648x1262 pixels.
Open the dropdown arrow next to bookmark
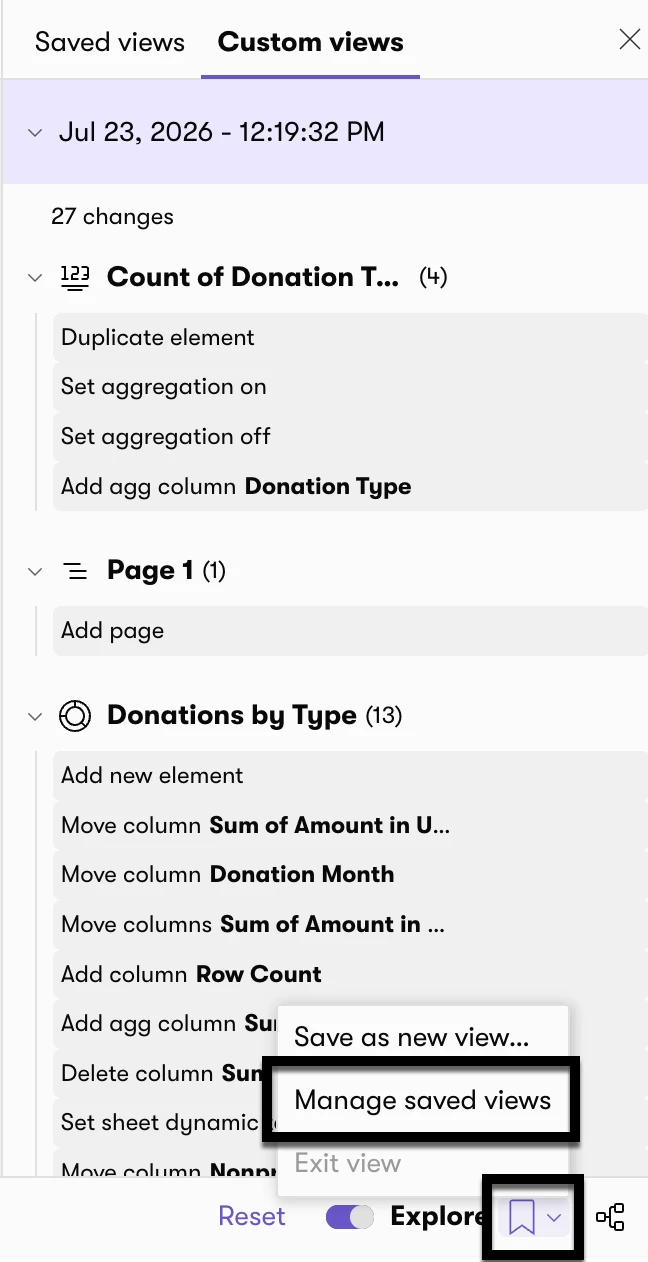coord(555,1218)
